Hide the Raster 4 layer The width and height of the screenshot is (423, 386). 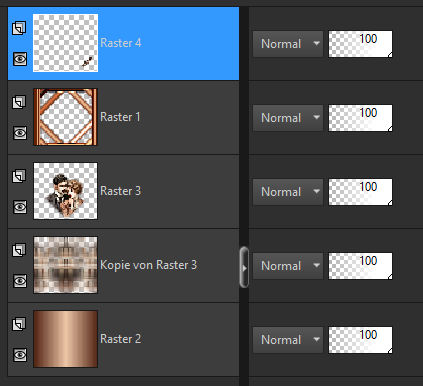pos(20,59)
